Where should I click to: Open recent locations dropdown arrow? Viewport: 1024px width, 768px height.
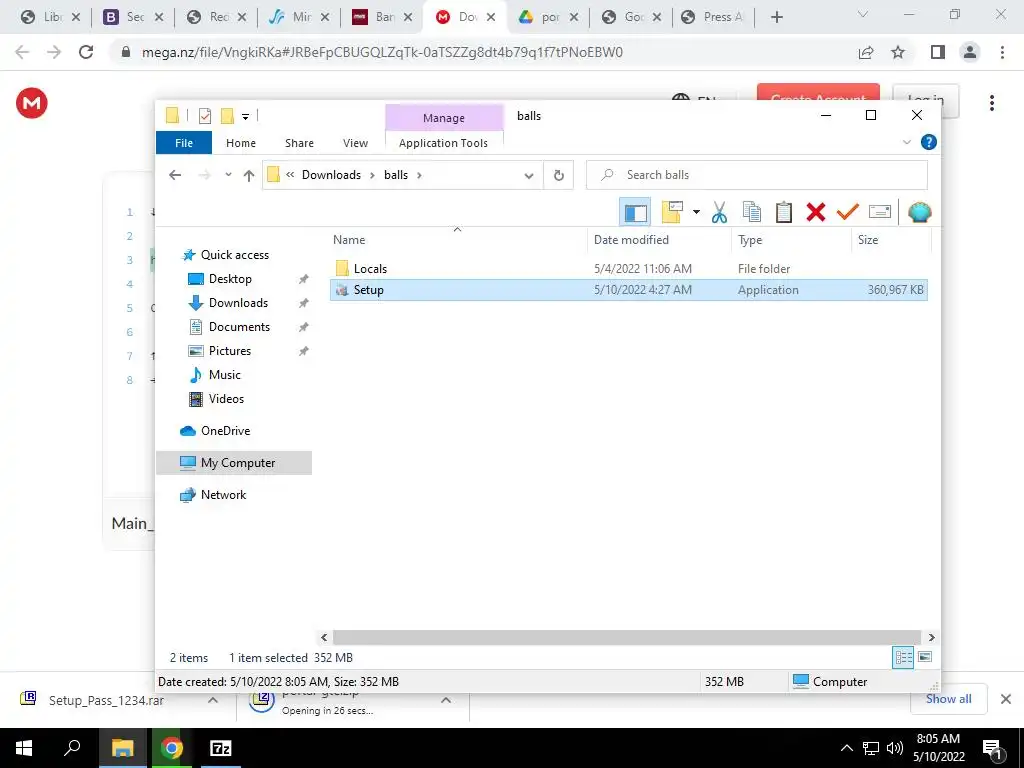coord(228,175)
